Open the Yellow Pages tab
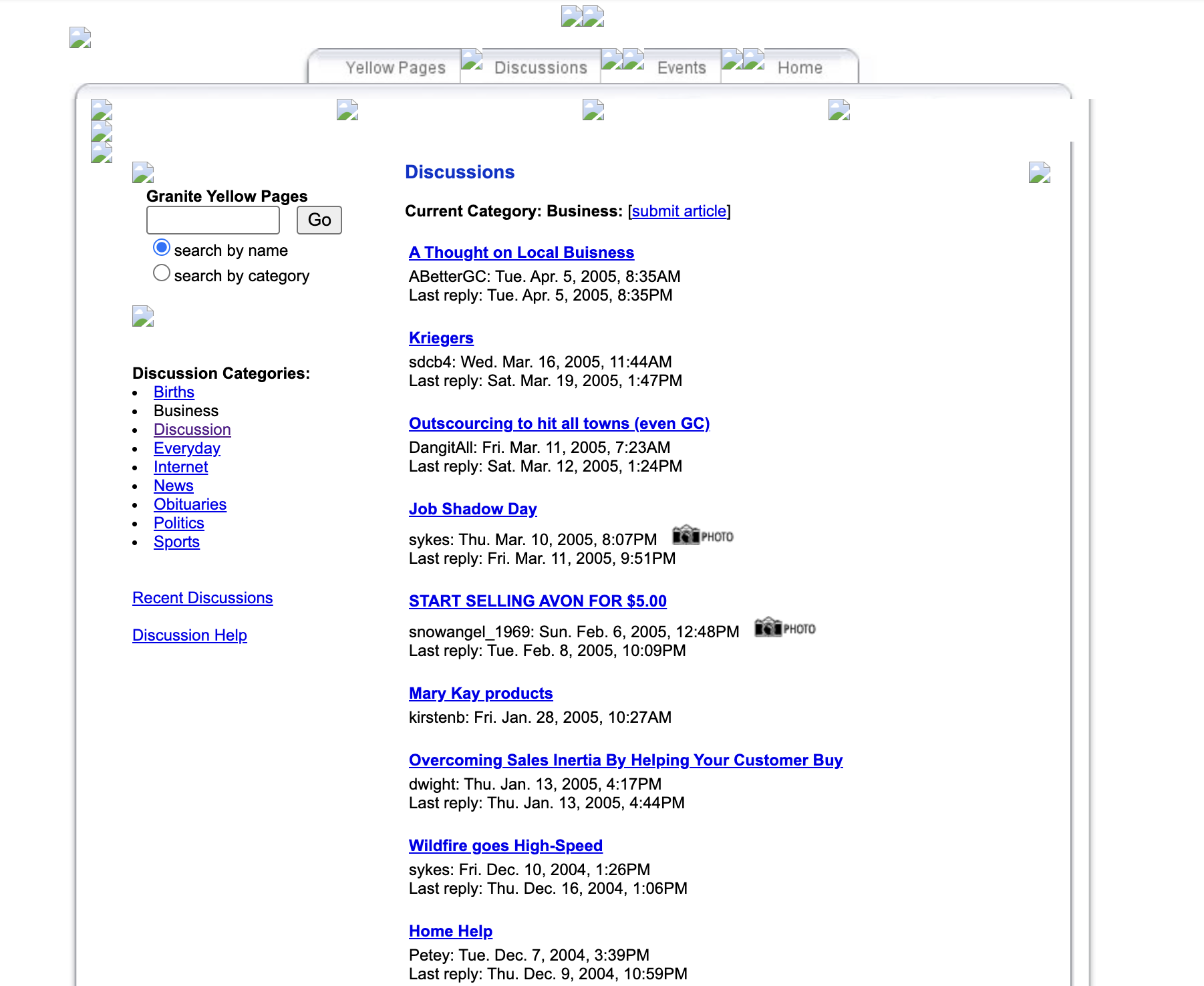Image resolution: width=1204 pixels, height=986 pixels. [395, 67]
